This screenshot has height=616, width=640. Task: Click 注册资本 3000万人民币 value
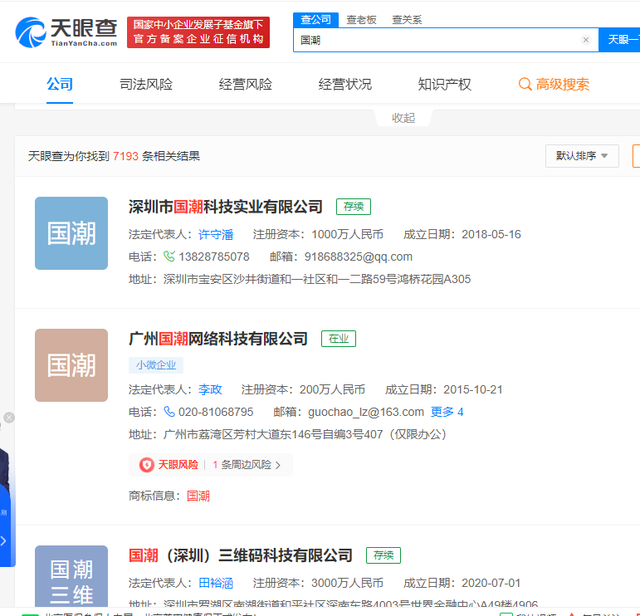pyautogui.click(x=347, y=583)
